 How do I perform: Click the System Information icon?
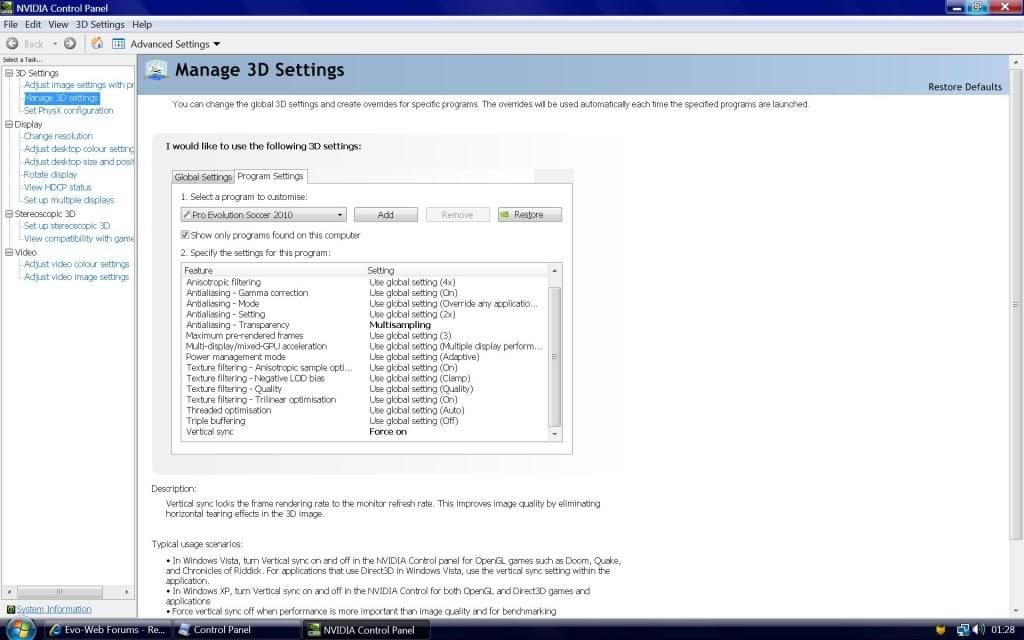point(10,609)
